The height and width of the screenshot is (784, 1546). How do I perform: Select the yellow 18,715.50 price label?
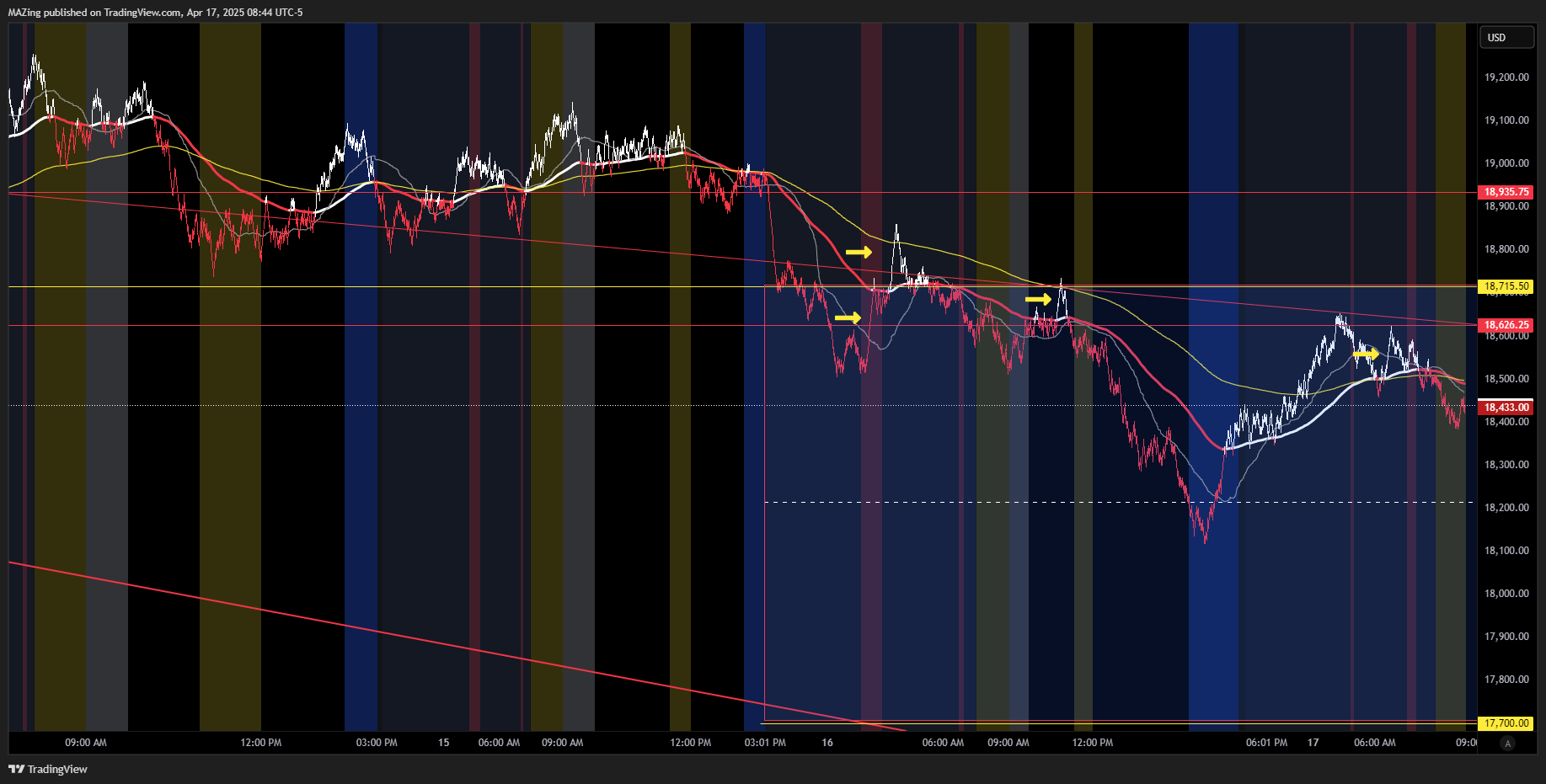click(x=1506, y=286)
